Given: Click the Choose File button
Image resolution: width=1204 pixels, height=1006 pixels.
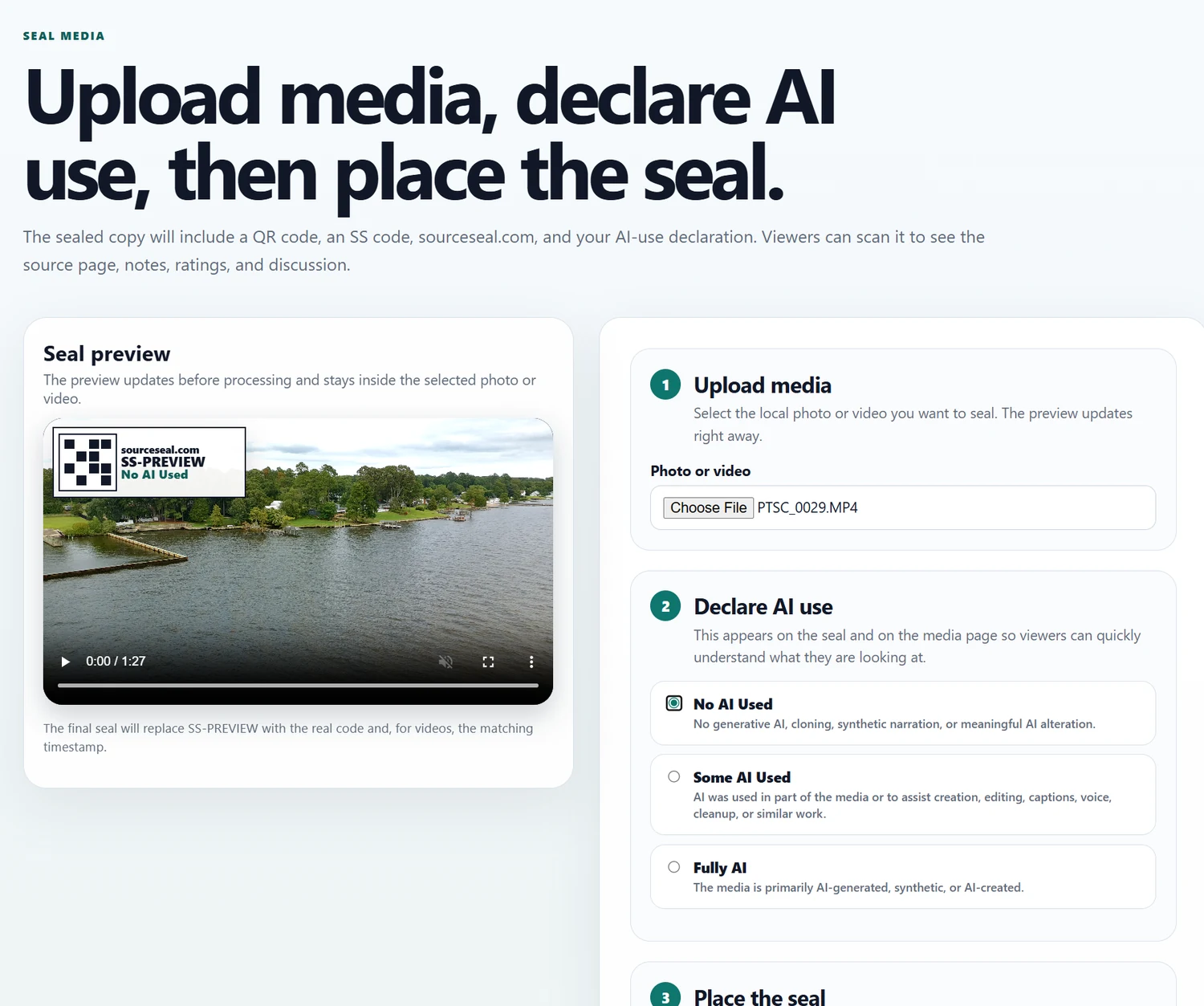Looking at the screenshot, I should pos(708,507).
